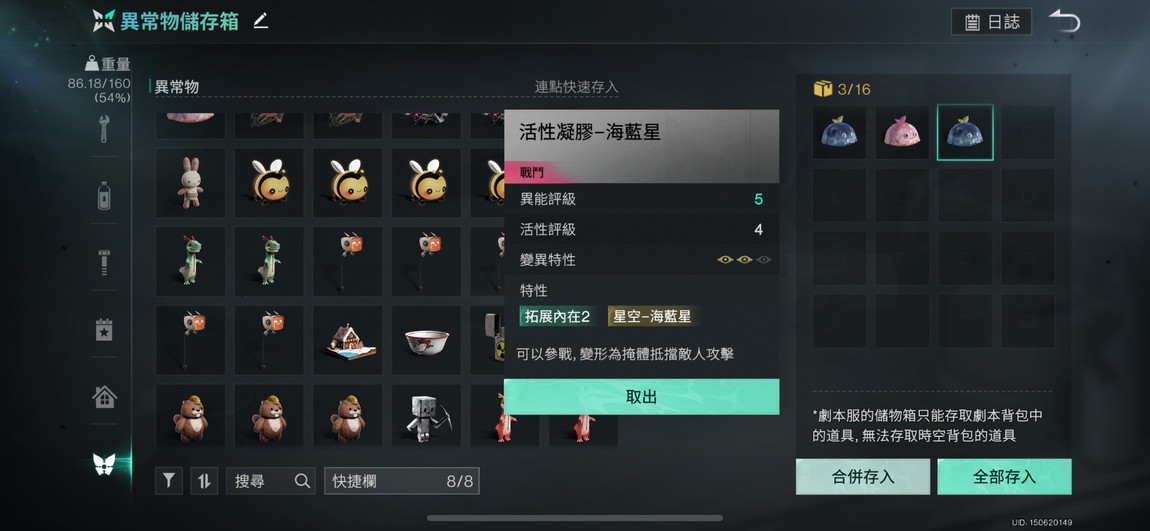
Task: Click the back arrow at top right
Action: 1064,21
